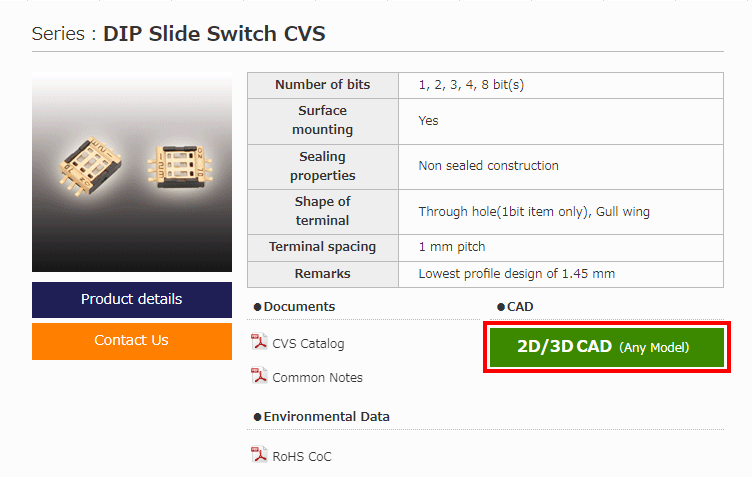The image size is (752, 477).
Task: Click the CAD section heading
Action: [516, 307]
